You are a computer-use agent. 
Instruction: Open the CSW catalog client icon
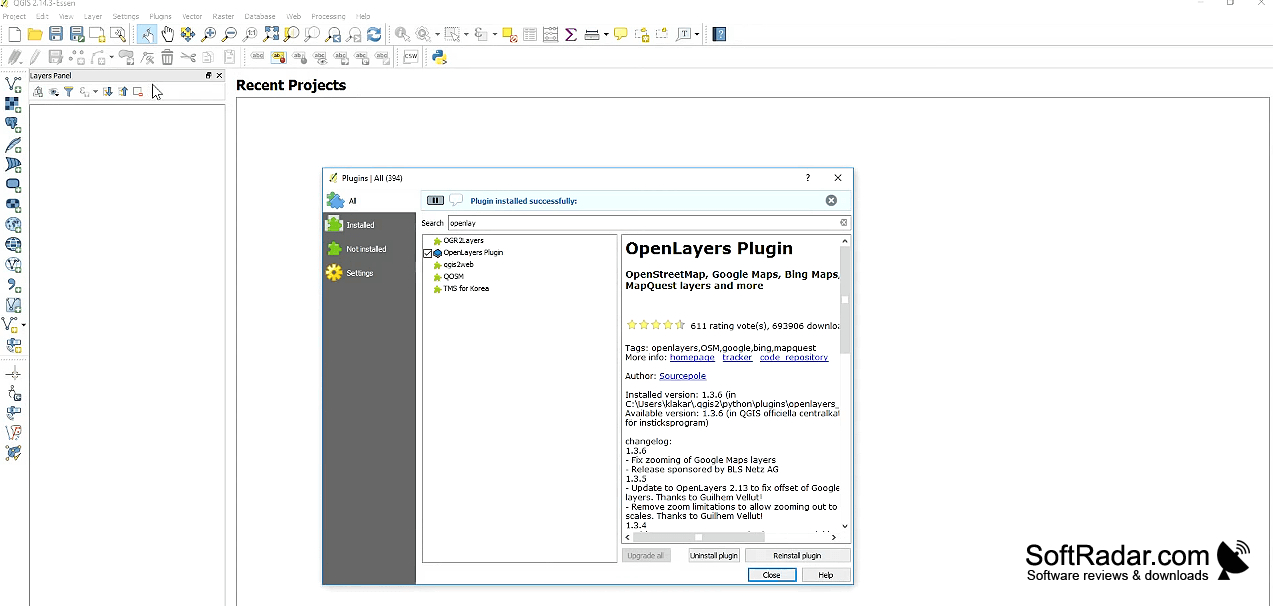[410, 57]
